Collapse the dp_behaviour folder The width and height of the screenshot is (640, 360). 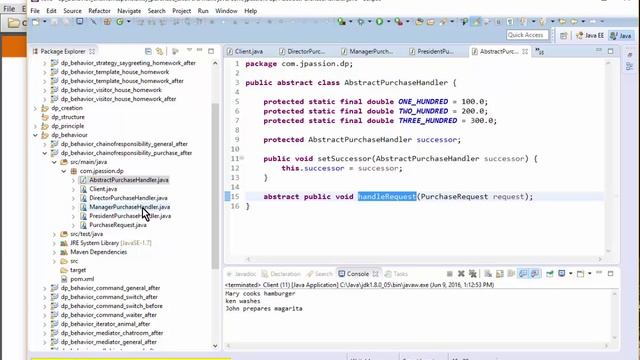[36, 135]
